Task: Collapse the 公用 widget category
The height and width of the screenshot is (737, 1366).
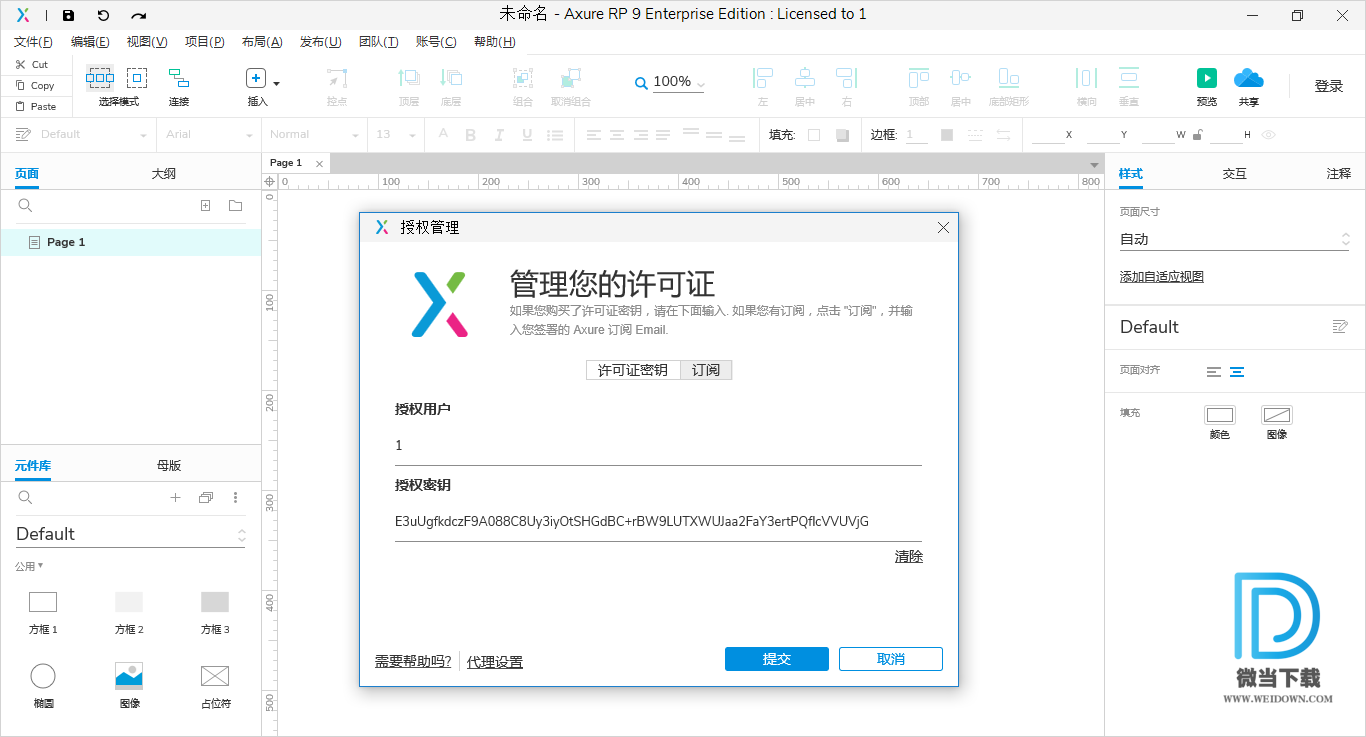Action: [x=29, y=566]
